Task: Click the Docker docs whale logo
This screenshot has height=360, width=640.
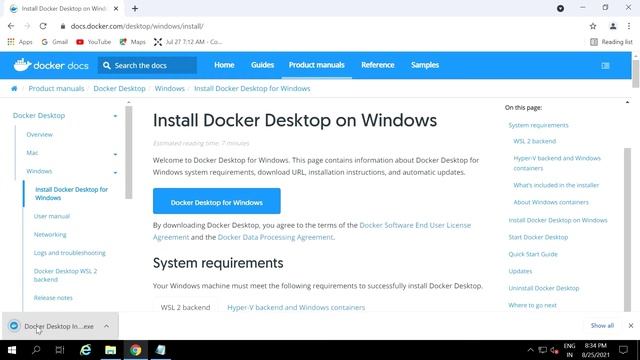Action: 22,64
